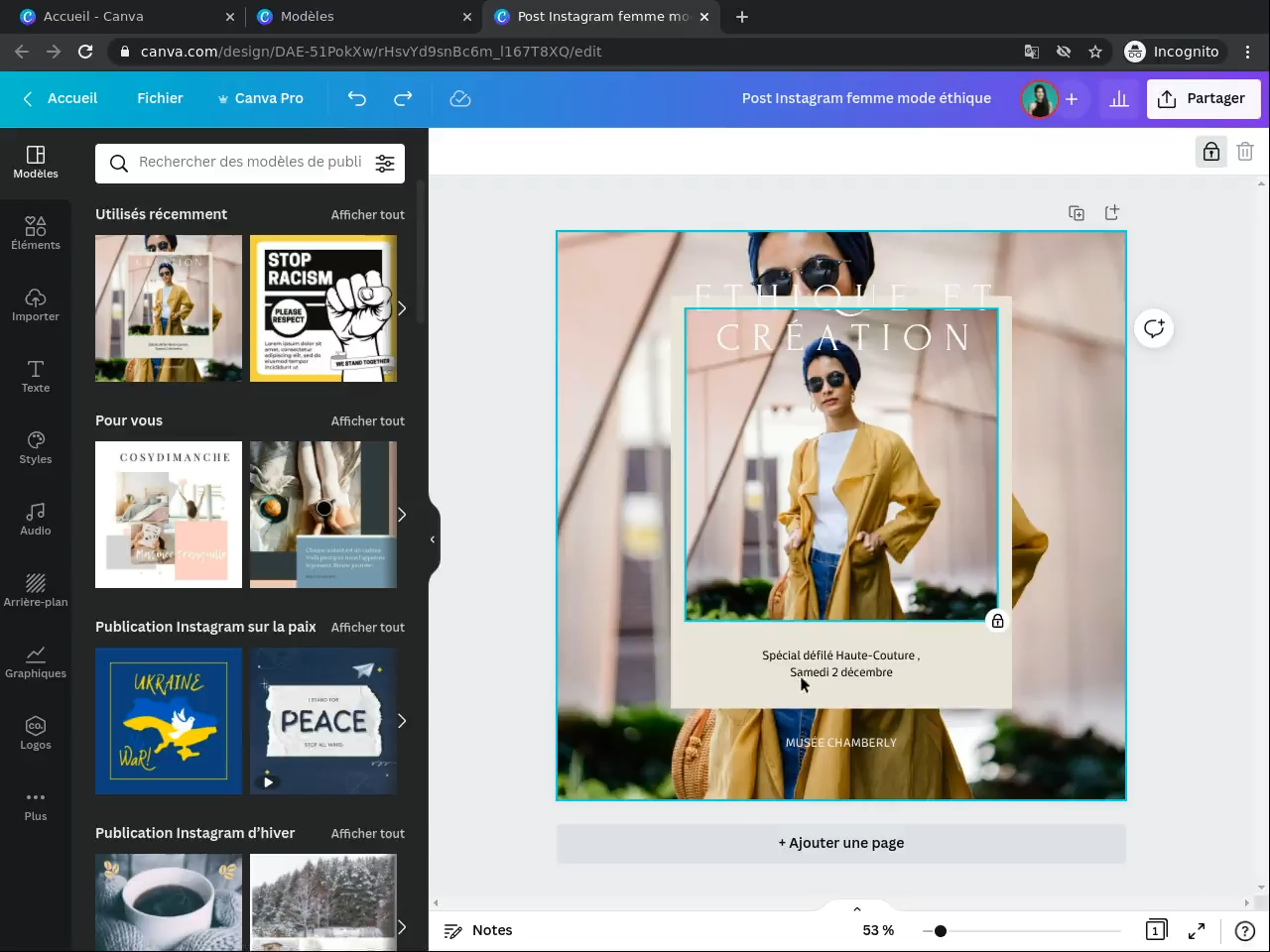Adjust the zoom slider handle
Screen dimensions: 1270x952
(941, 931)
